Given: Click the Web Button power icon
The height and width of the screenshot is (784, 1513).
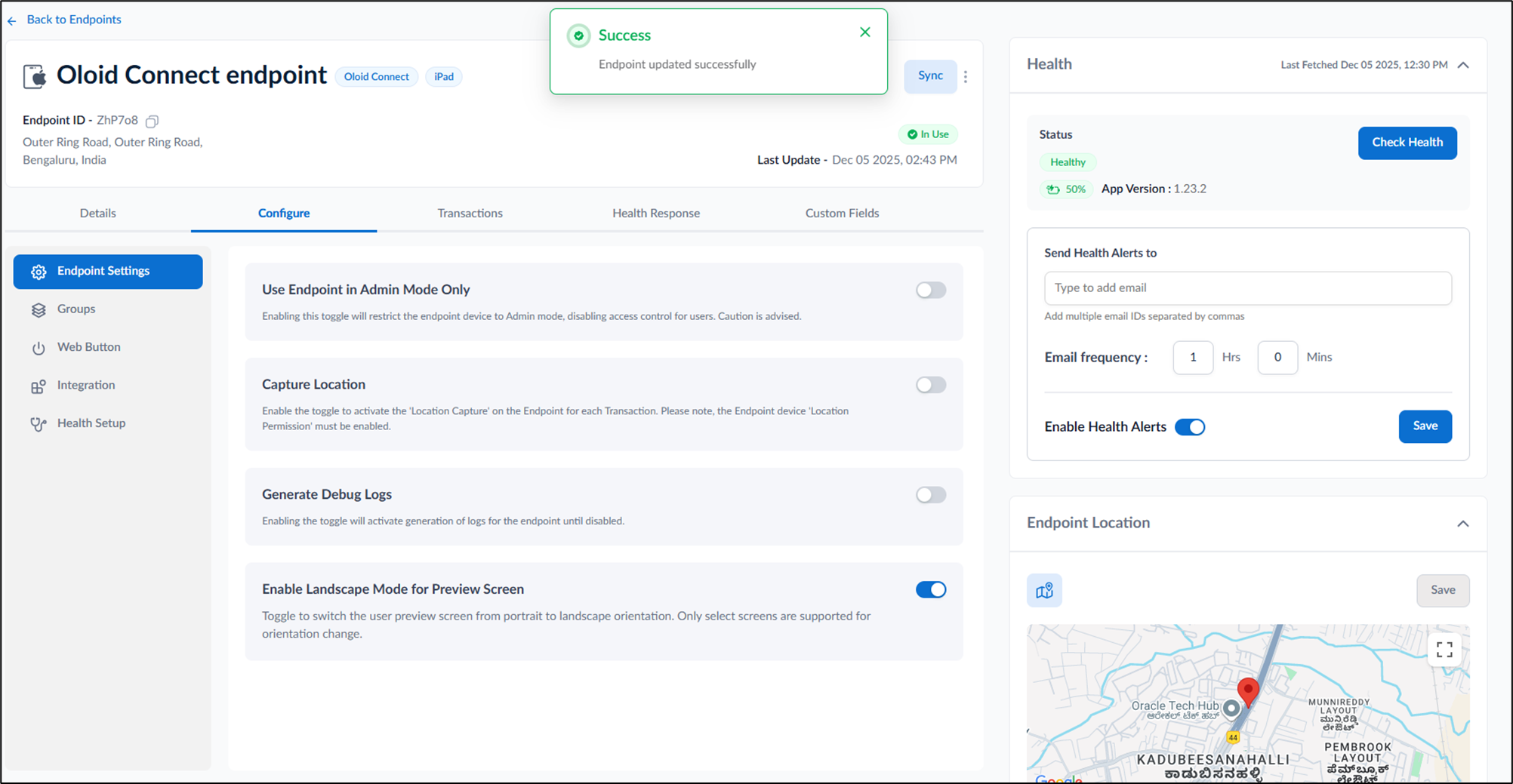Looking at the screenshot, I should (x=39, y=348).
